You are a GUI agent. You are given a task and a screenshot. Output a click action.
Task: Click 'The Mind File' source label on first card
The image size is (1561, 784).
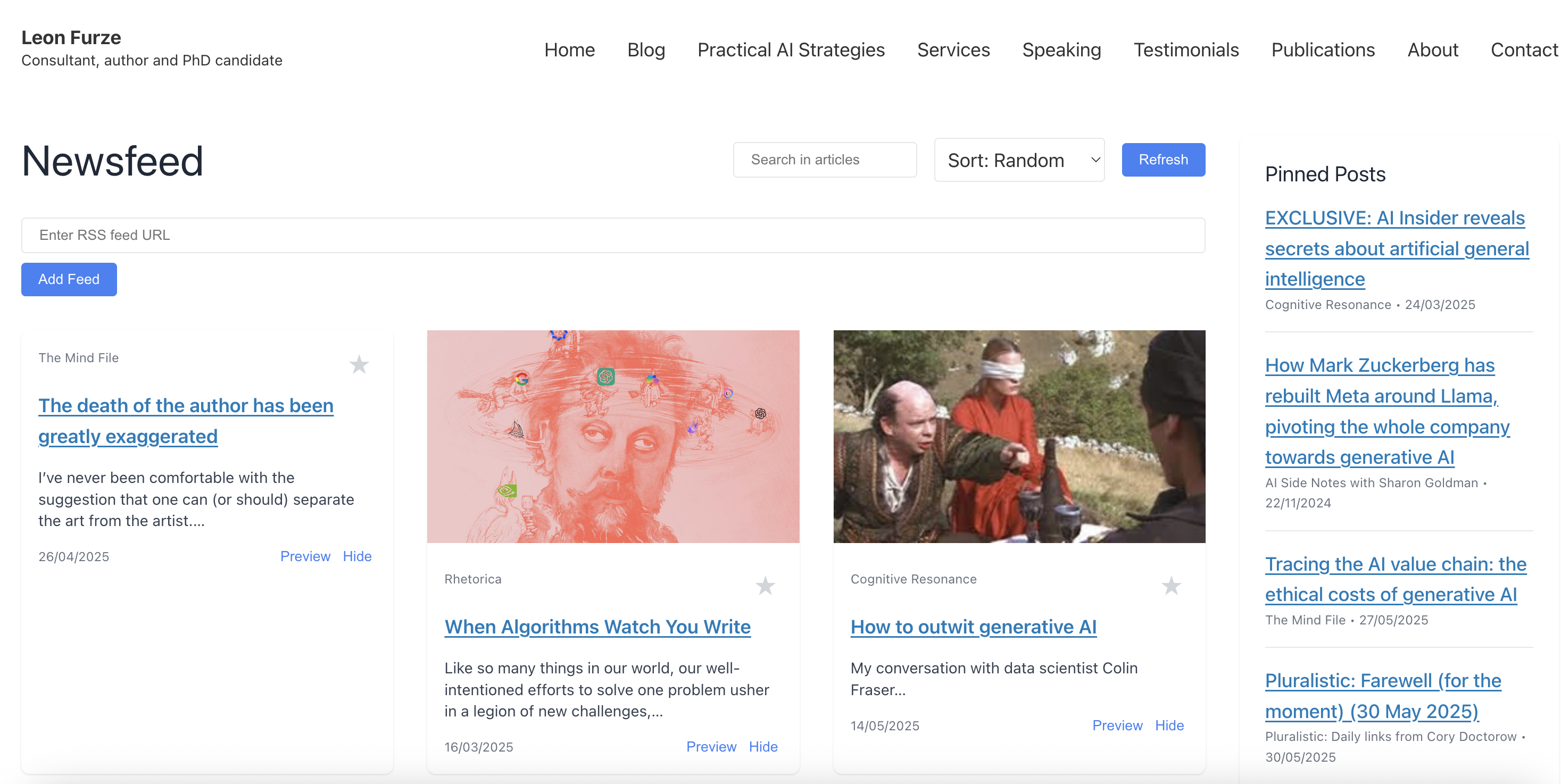point(79,357)
